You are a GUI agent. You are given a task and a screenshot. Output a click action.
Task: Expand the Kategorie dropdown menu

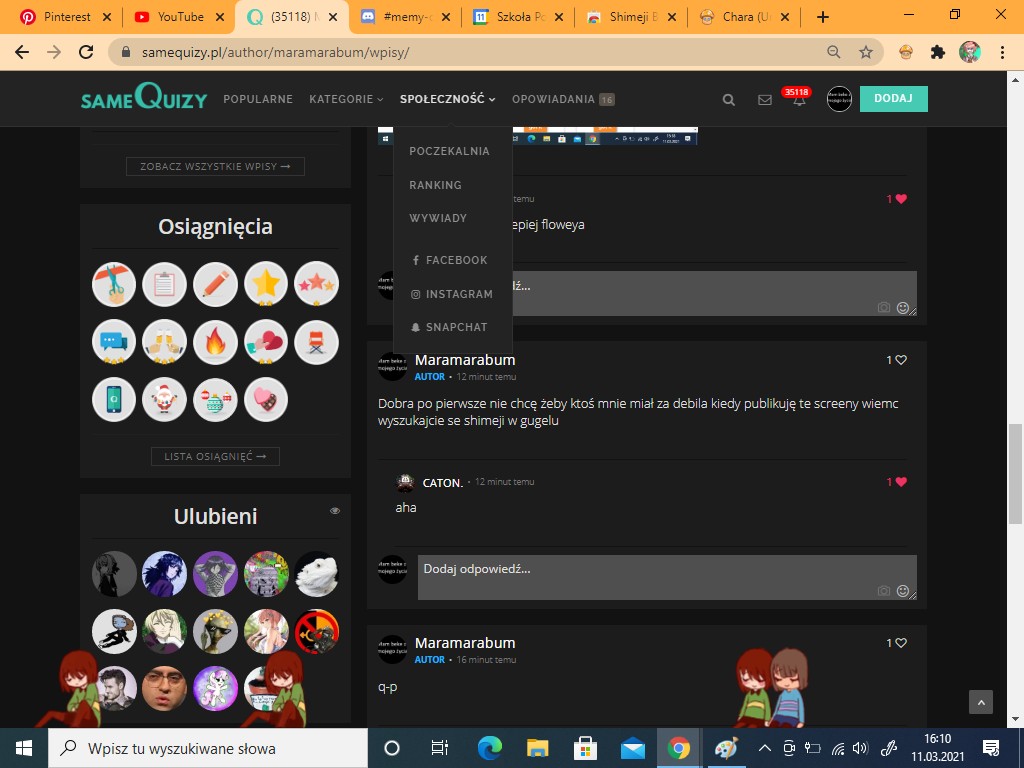[346, 99]
